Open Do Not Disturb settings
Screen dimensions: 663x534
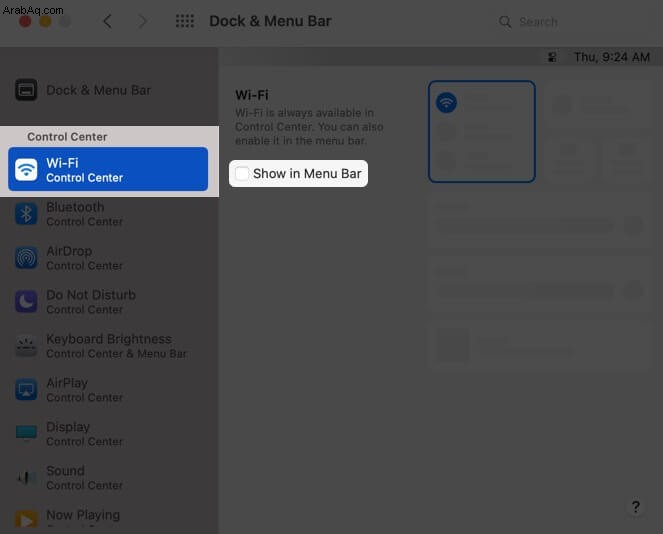pos(108,301)
